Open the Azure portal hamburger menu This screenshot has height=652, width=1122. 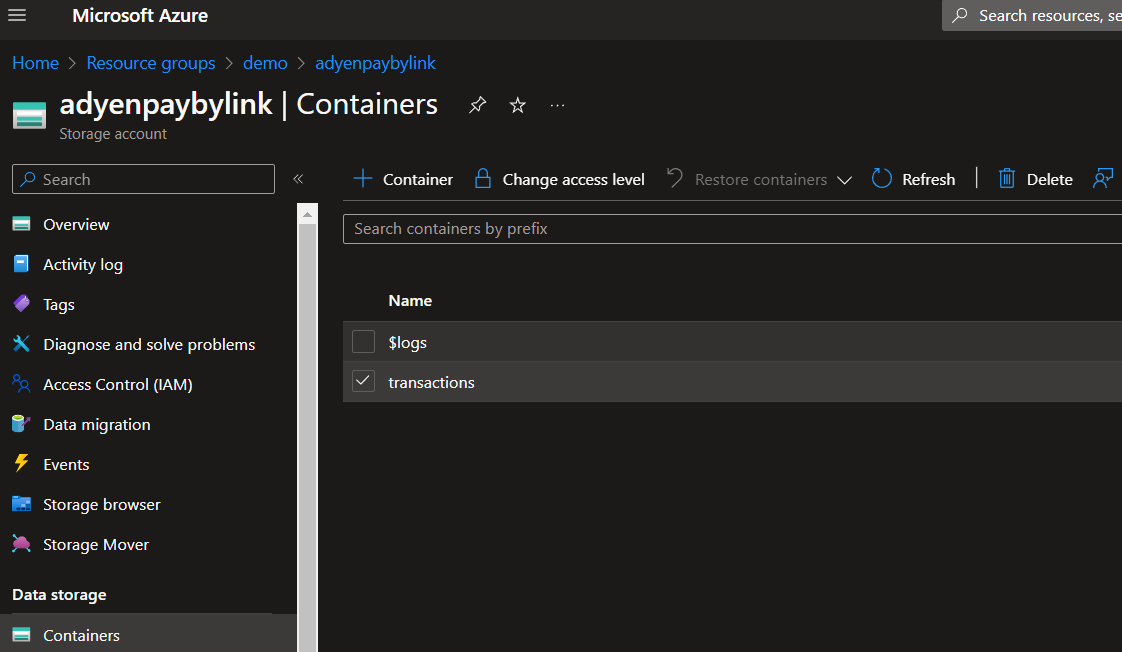(x=17, y=16)
